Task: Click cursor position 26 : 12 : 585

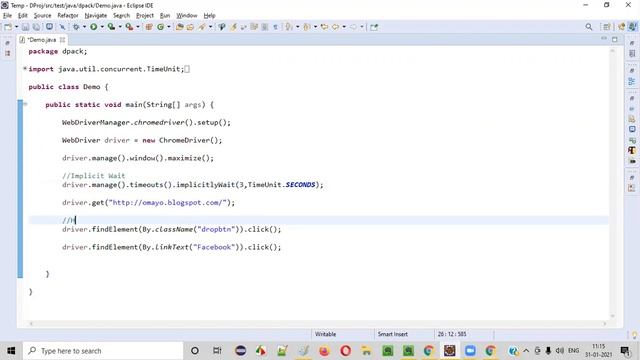Action: point(452,334)
